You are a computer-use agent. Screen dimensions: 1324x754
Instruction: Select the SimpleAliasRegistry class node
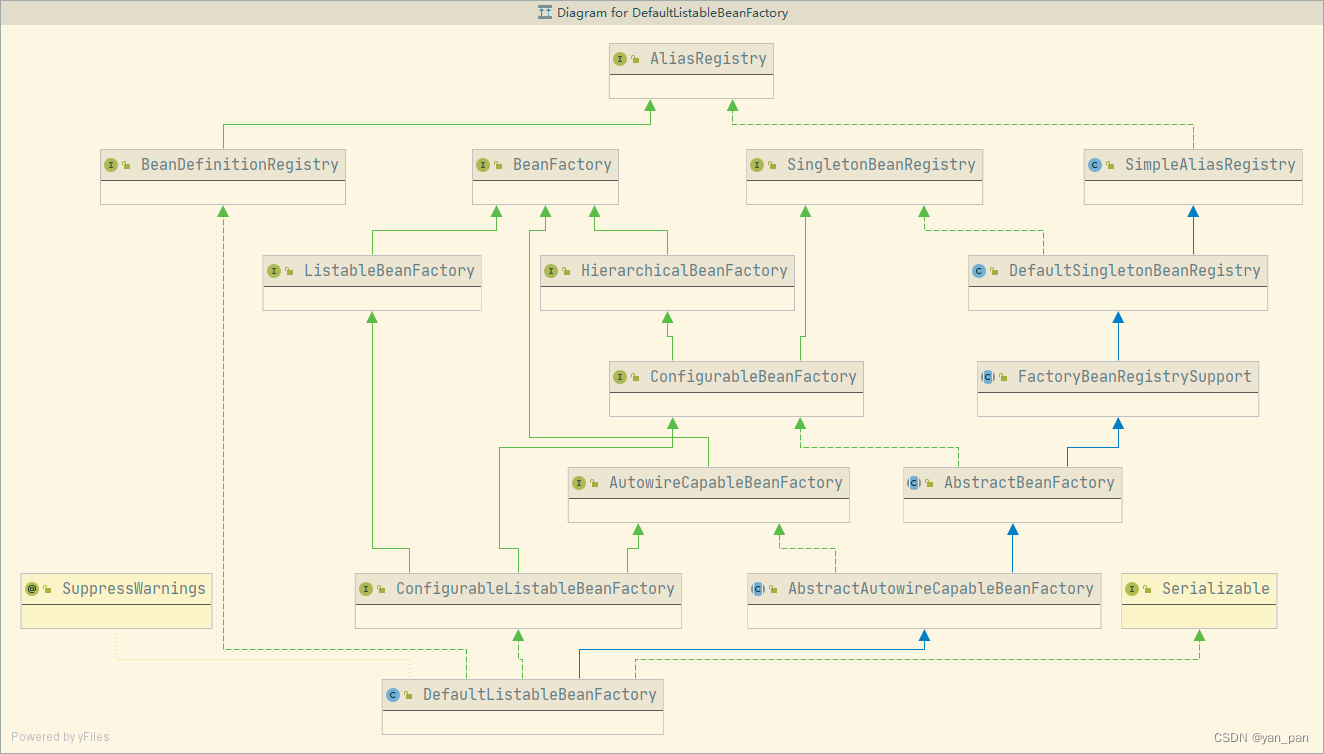point(1193,177)
